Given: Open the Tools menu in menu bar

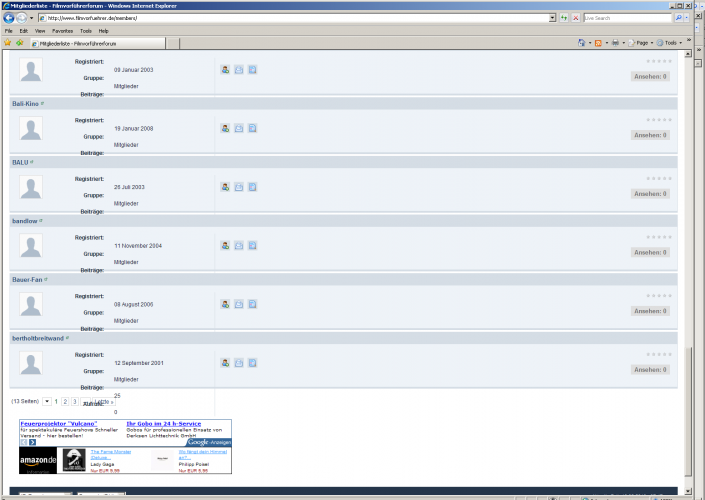Looking at the screenshot, I should tap(86, 31).
